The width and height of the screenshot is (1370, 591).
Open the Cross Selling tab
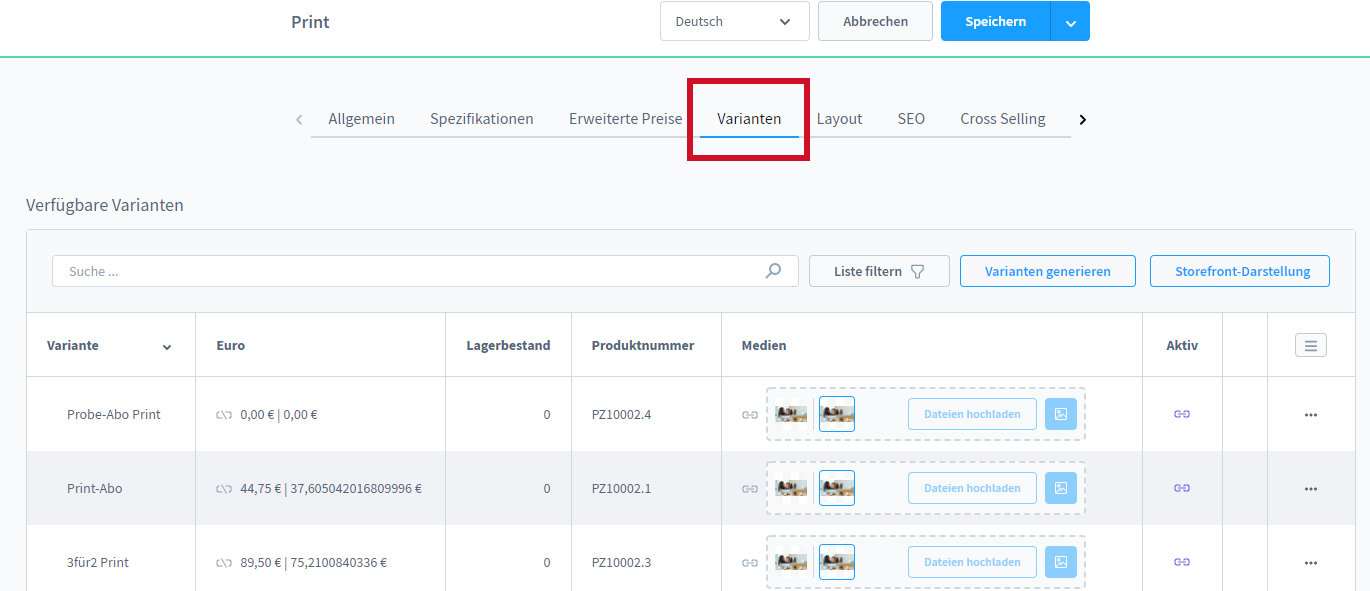(x=1002, y=119)
